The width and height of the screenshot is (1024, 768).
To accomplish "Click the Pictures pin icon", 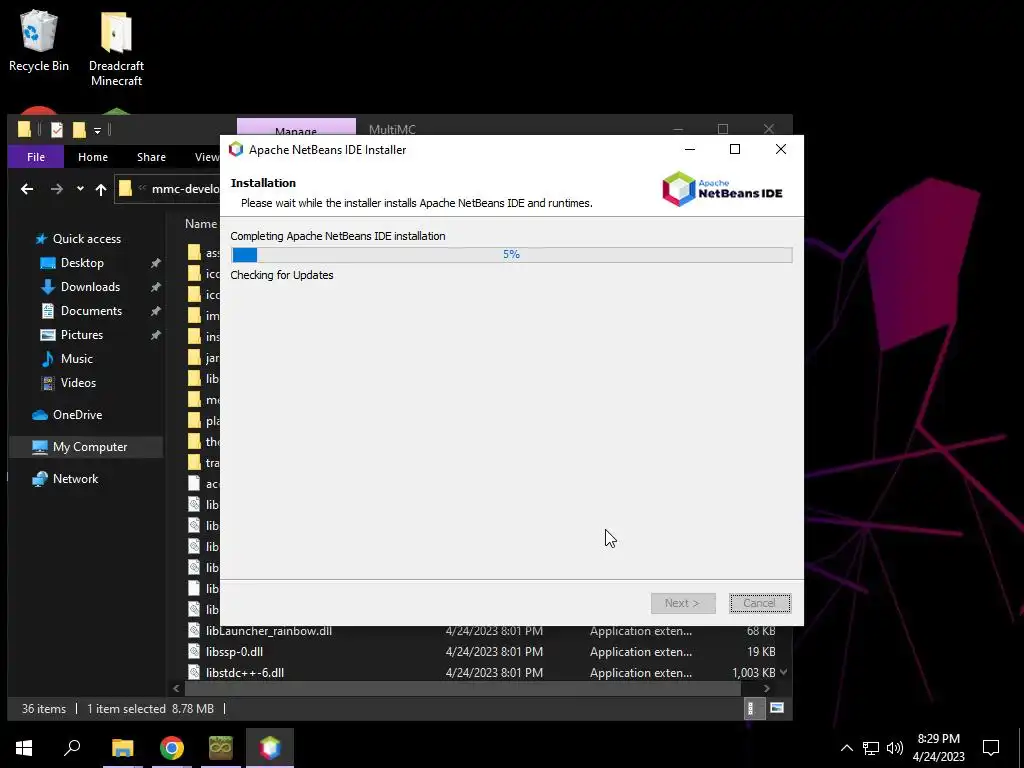I will click(155, 335).
